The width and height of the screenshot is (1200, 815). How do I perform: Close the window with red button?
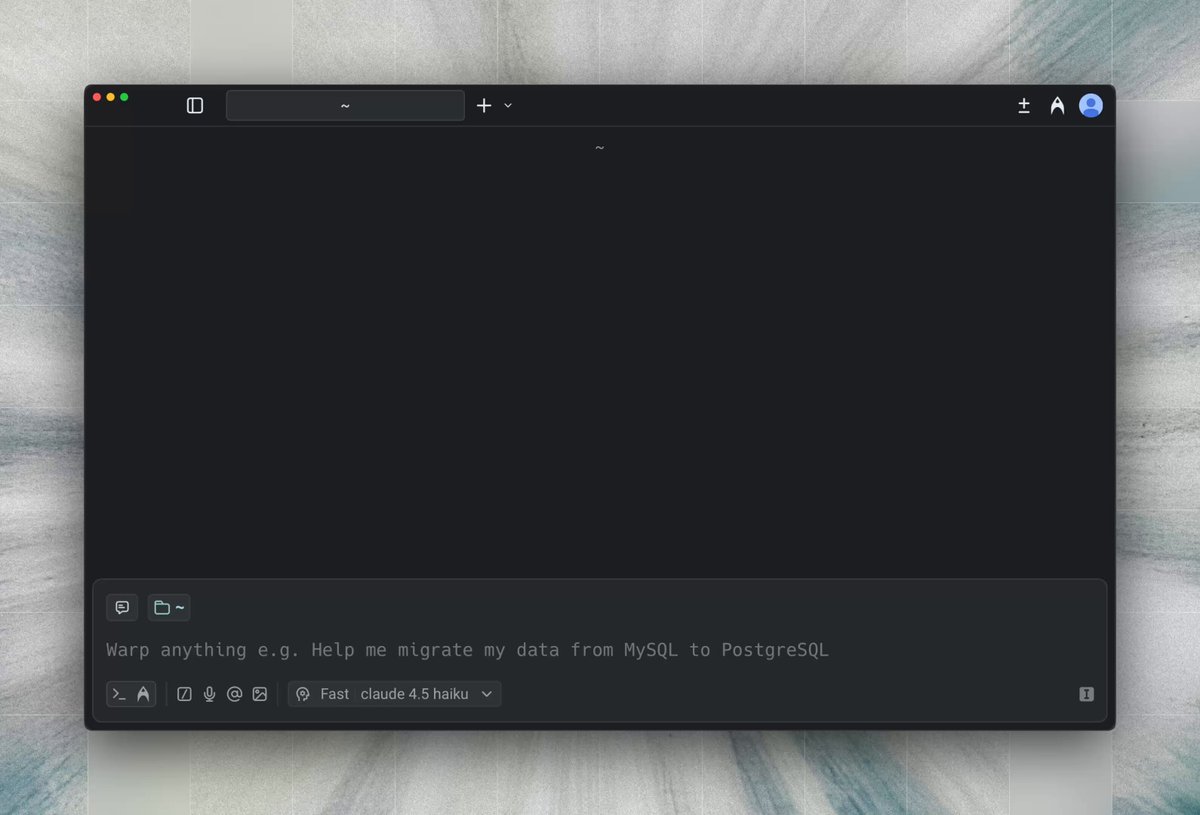(97, 97)
